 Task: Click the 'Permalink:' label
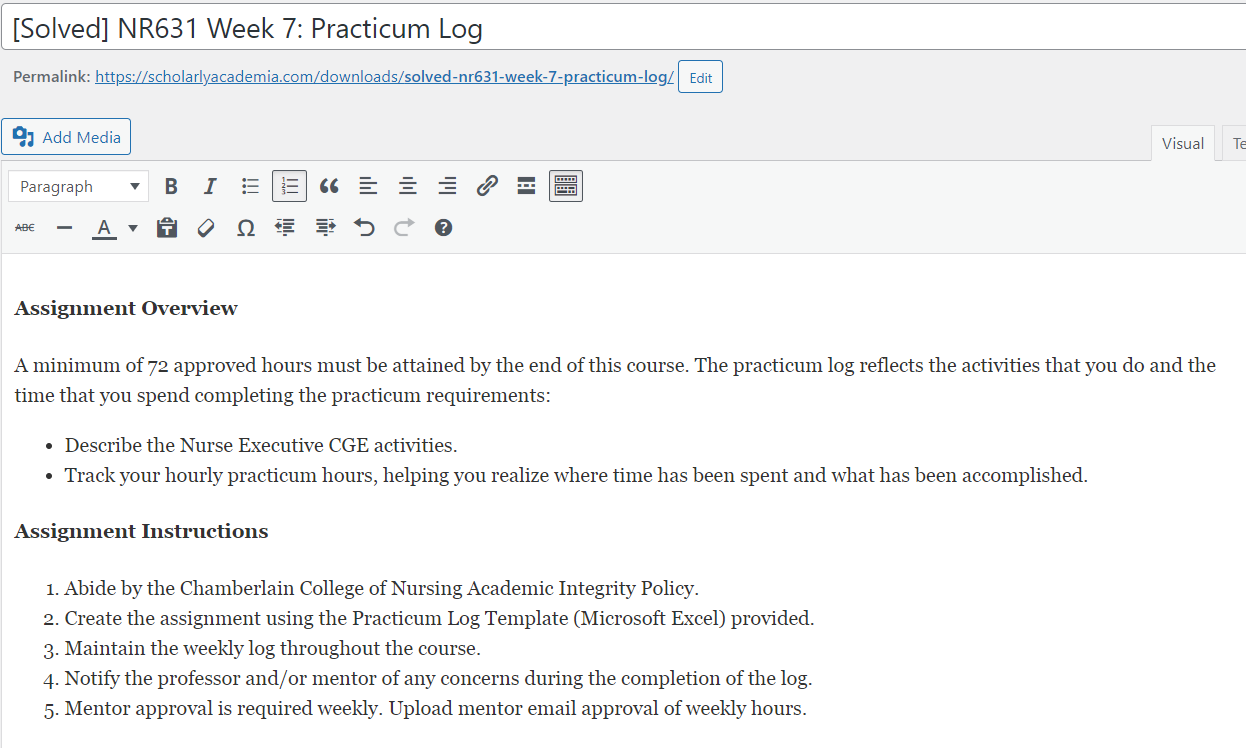pos(51,77)
